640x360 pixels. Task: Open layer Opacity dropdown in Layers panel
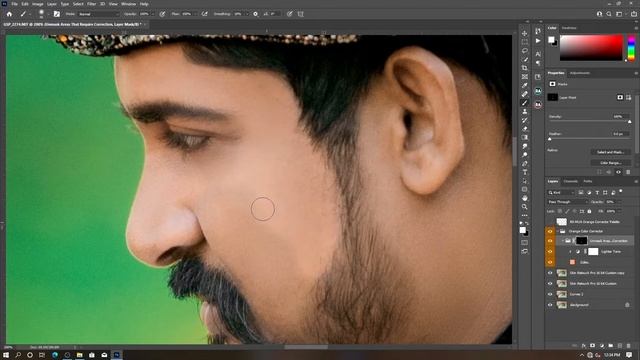tap(619, 202)
